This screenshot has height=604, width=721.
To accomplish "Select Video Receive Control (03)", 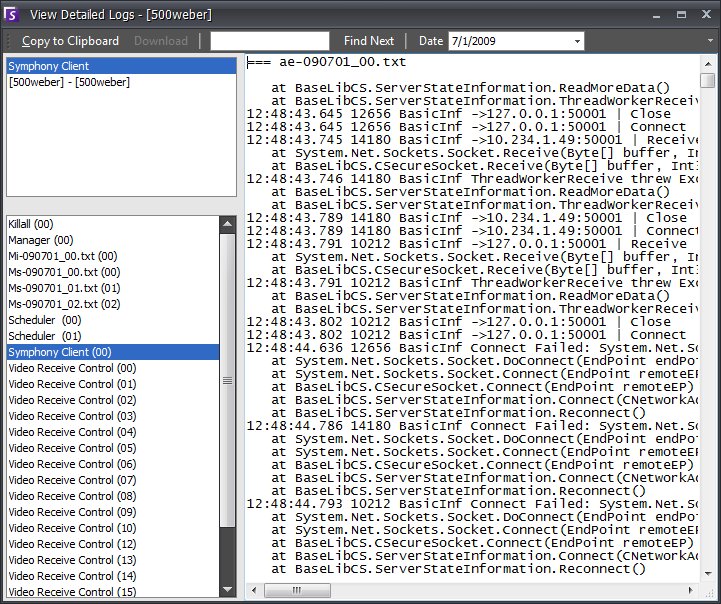I will click(113, 416).
